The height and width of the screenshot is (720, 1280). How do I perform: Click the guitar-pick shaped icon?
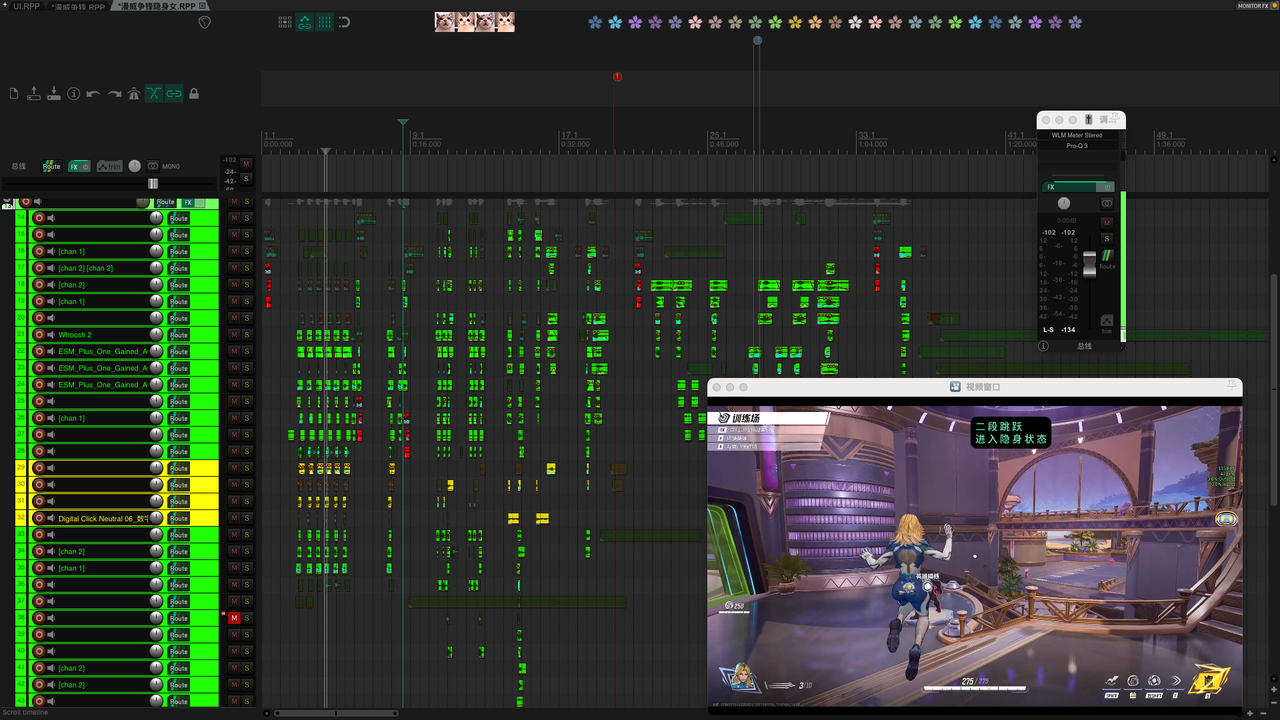point(205,22)
